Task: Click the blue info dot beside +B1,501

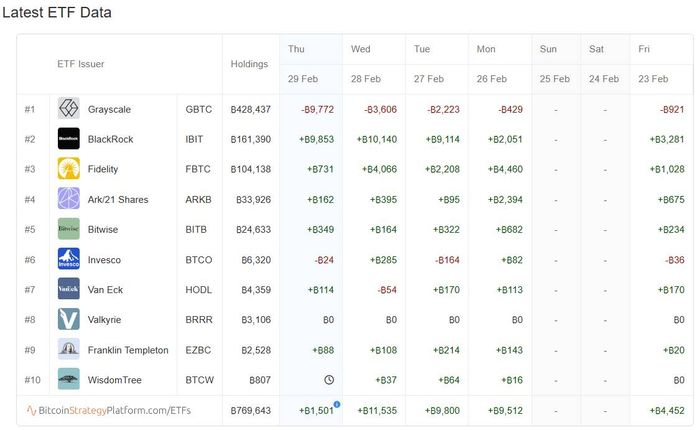Action: (x=337, y=405)
